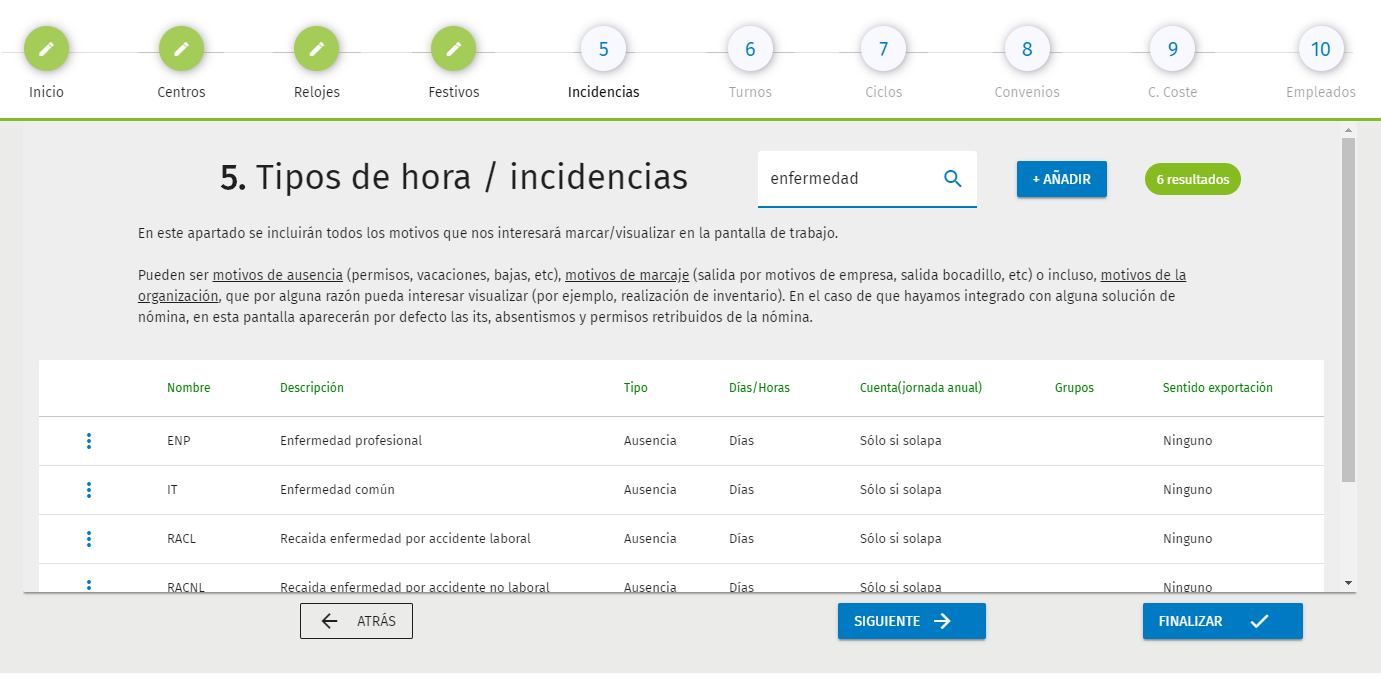
Task: Click the scrollbar down arrow
Action: [1348, 582]
